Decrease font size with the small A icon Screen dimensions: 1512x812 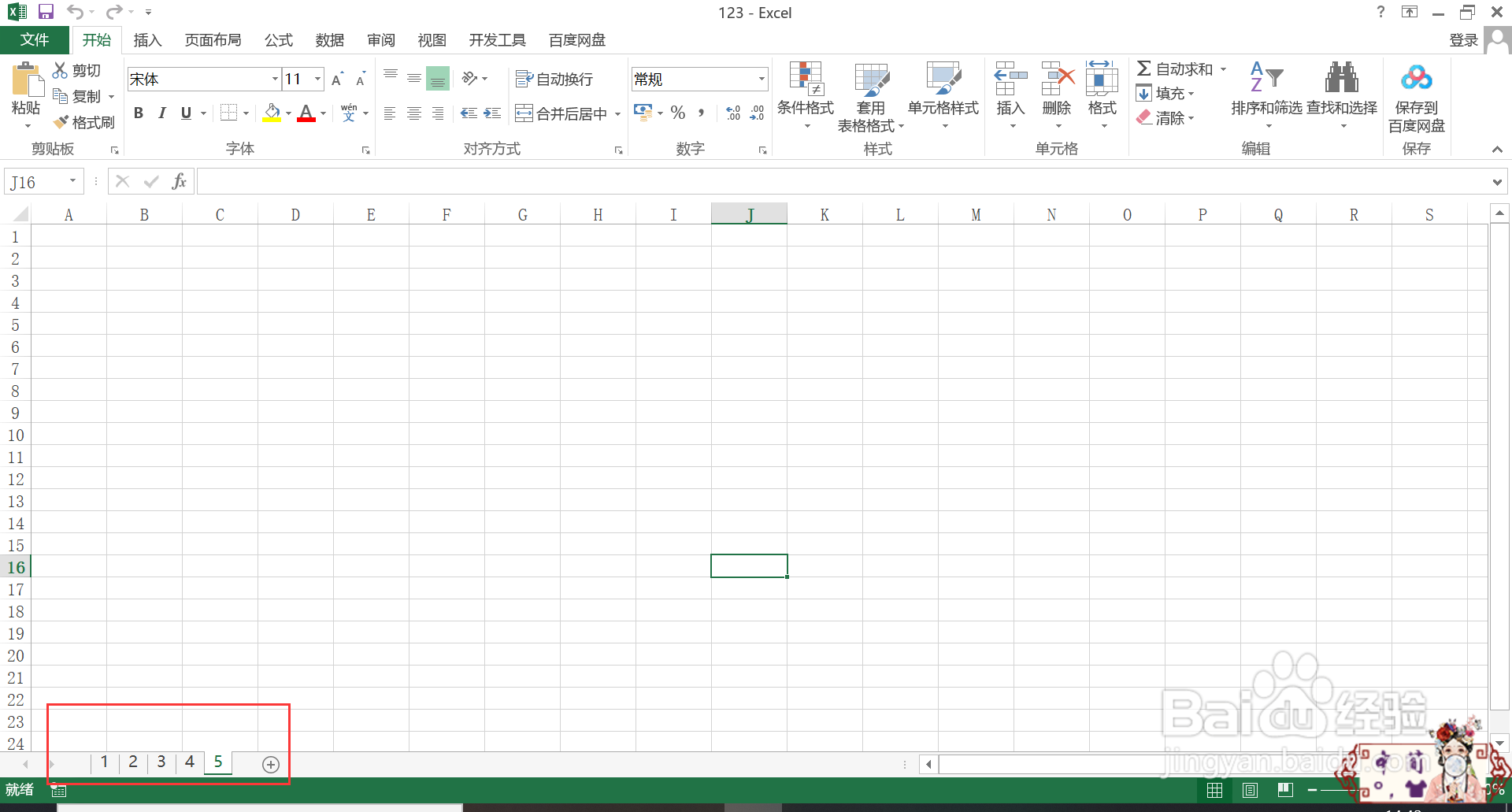click(361, 79)
